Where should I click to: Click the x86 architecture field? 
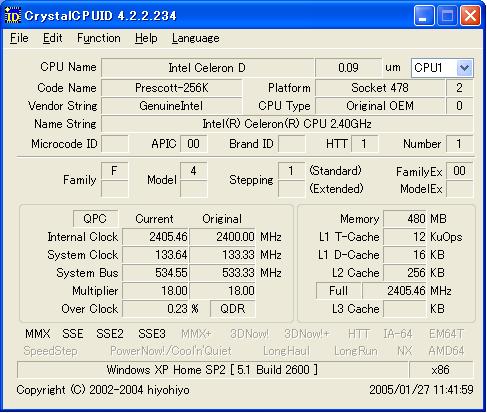(441, 370)
